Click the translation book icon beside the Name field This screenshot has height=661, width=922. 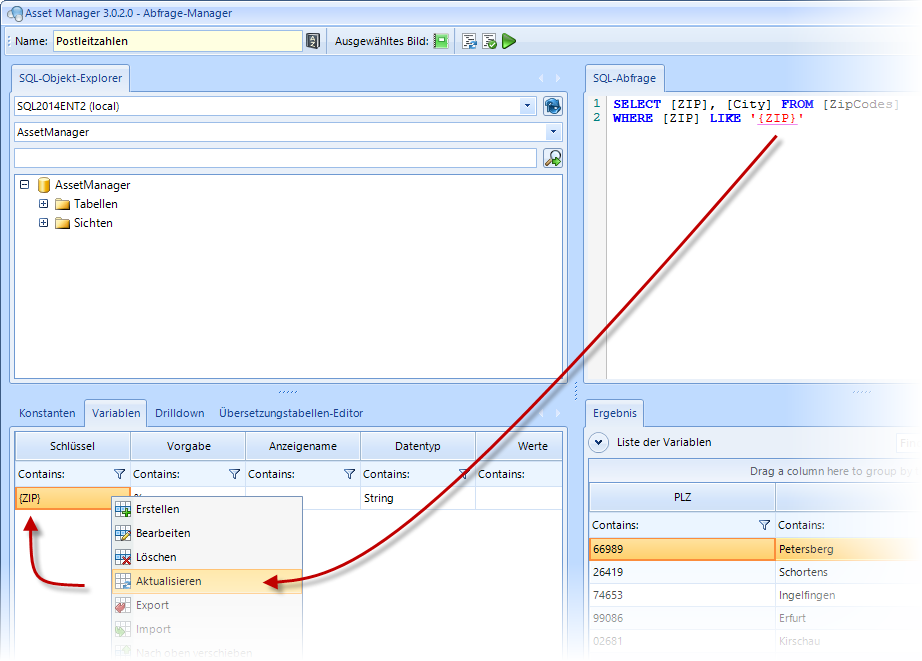click(x=313, y=41)
